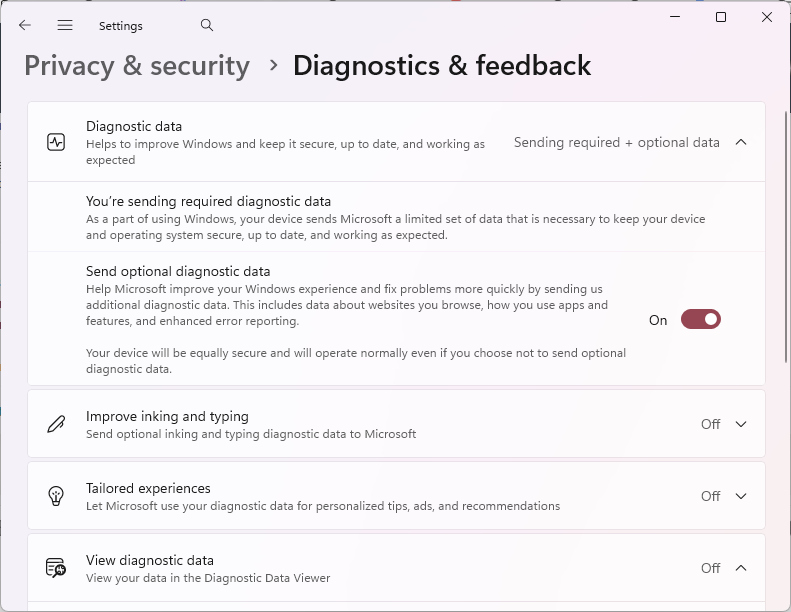Viewport: 791px width, 612px height.
Task: Select the Send optional diagnostic data heading
Action: click(178, 271)
